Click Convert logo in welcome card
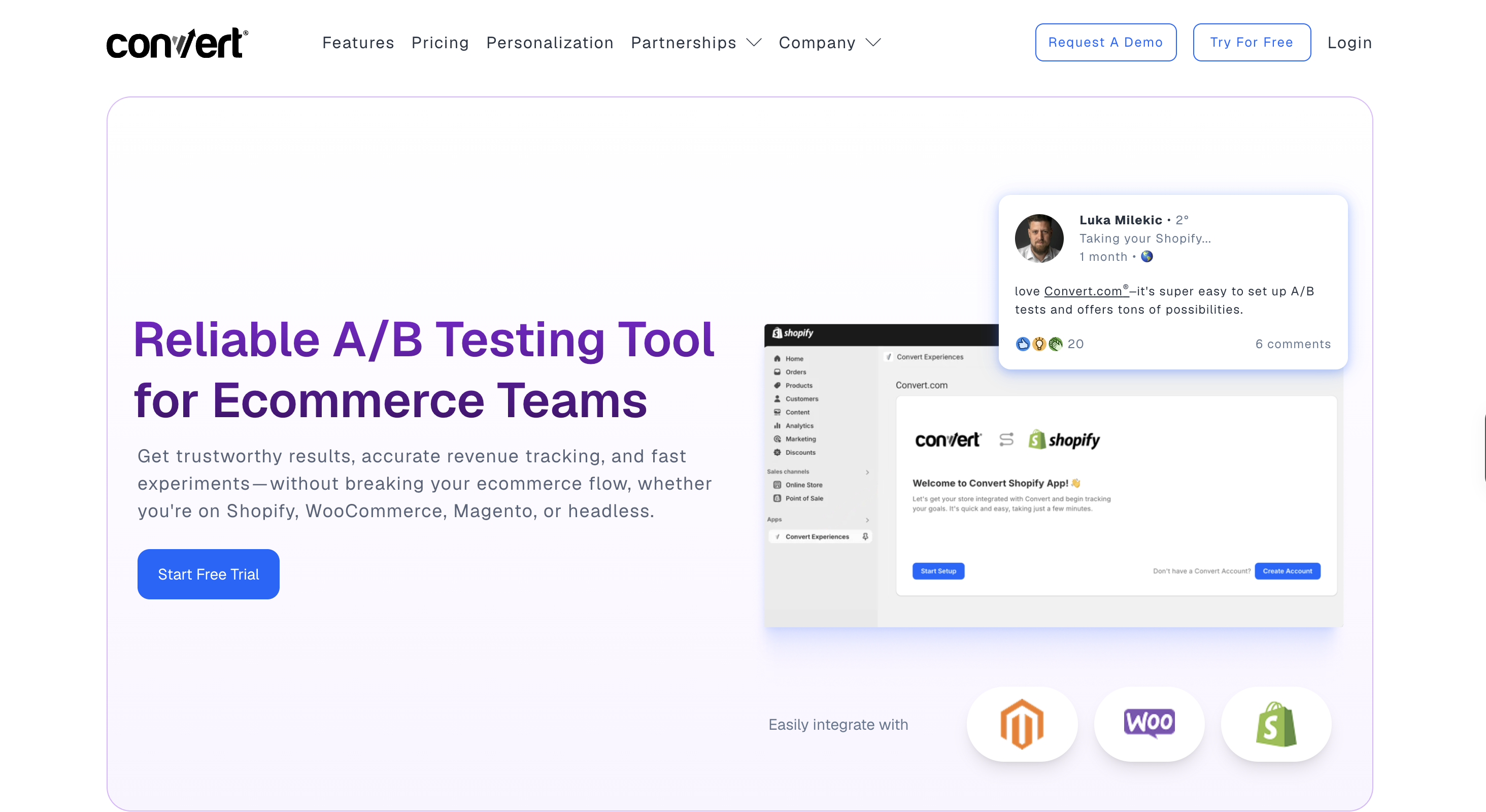This screenshot has width=1486, height=812. point(948,439)
